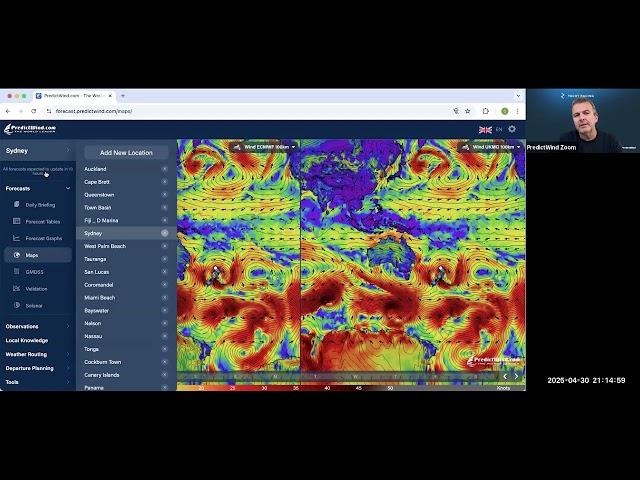The image size is (640, 480).
Task: Change language via UK flag
Action: pos(485,129)
